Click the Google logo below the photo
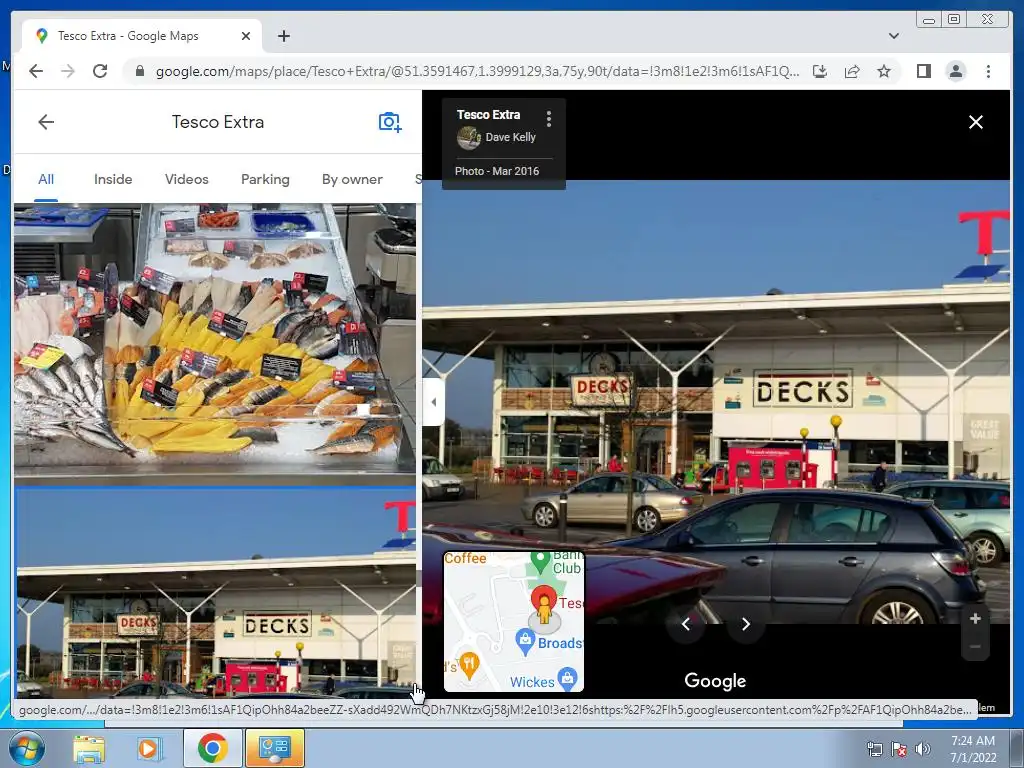1024x768 pixels. click(x=715, y=681)
